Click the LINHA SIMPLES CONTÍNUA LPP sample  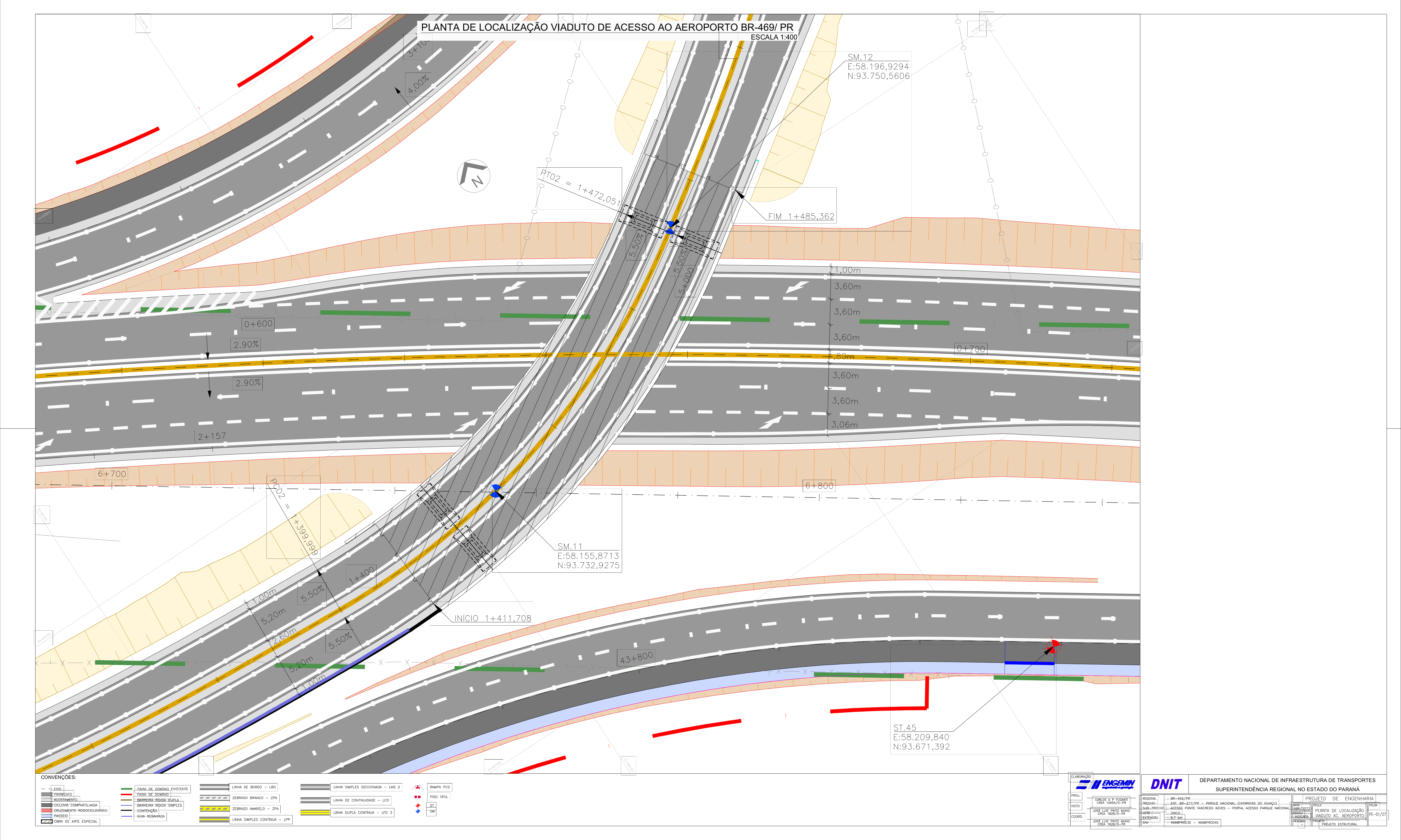(214, 820)
